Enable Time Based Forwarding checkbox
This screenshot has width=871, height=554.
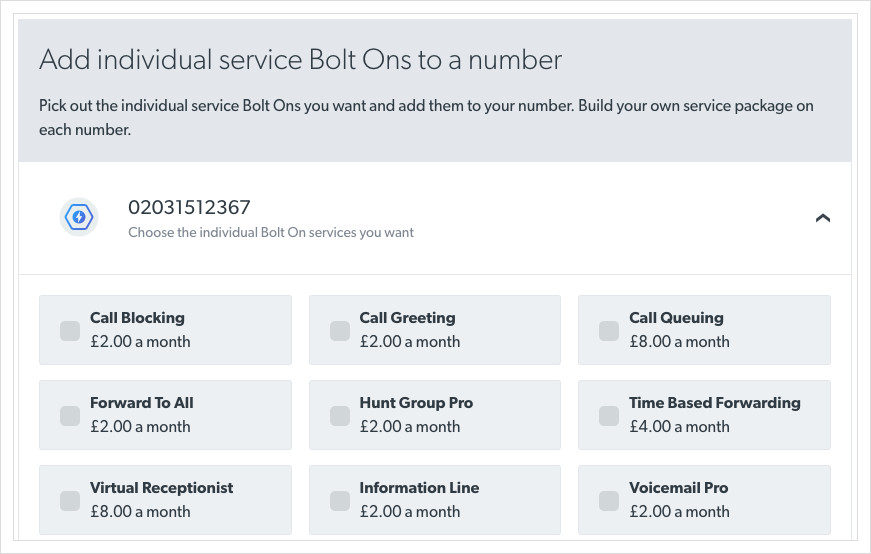coord(608,415)
